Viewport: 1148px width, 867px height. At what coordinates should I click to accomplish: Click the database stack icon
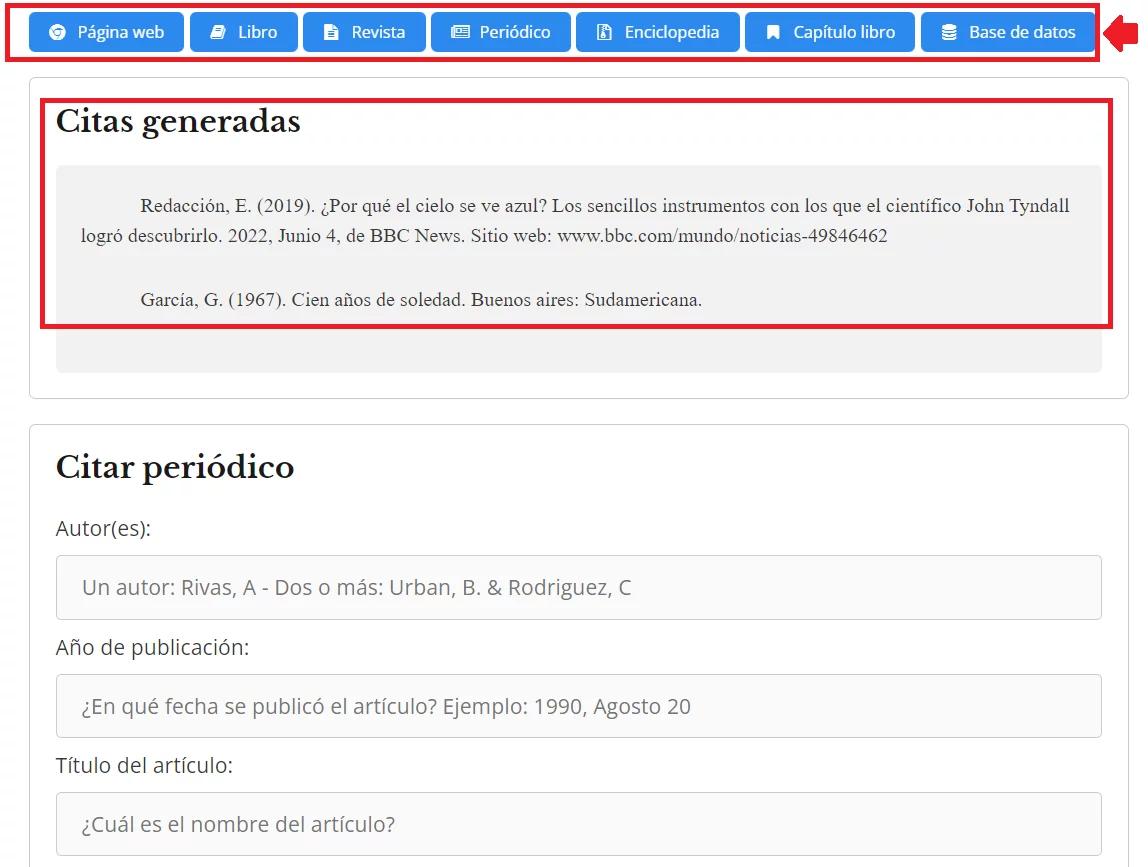coord(949,32)
